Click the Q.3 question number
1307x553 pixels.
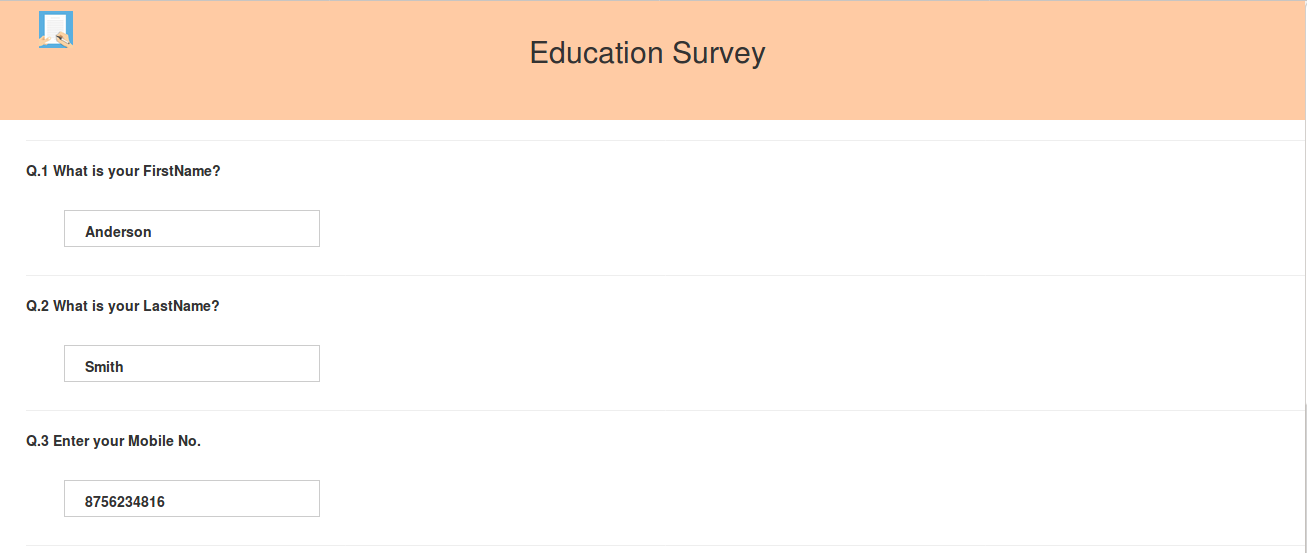click(x=37, y=441)
